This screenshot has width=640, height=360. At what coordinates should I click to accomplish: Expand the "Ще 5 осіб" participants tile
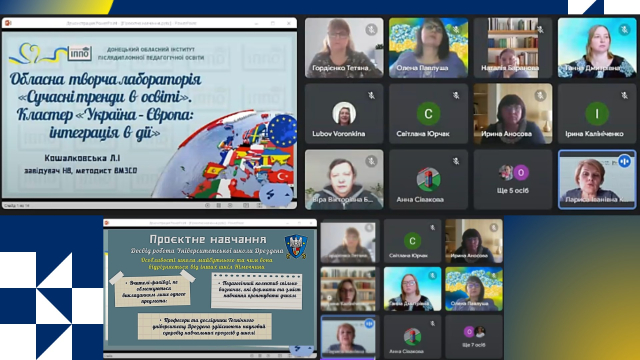pyautogui.click(x=513, y=179)
